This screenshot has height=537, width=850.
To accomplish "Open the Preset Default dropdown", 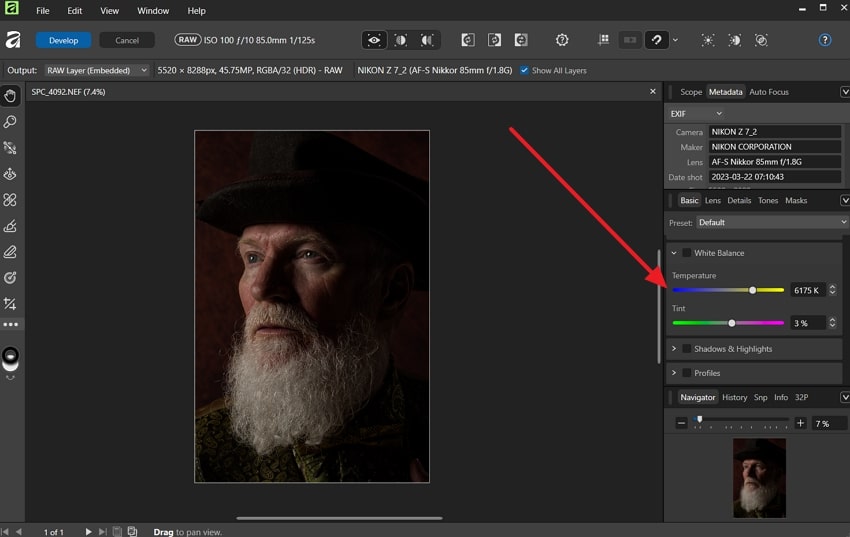I will click(x=770, y=223).
